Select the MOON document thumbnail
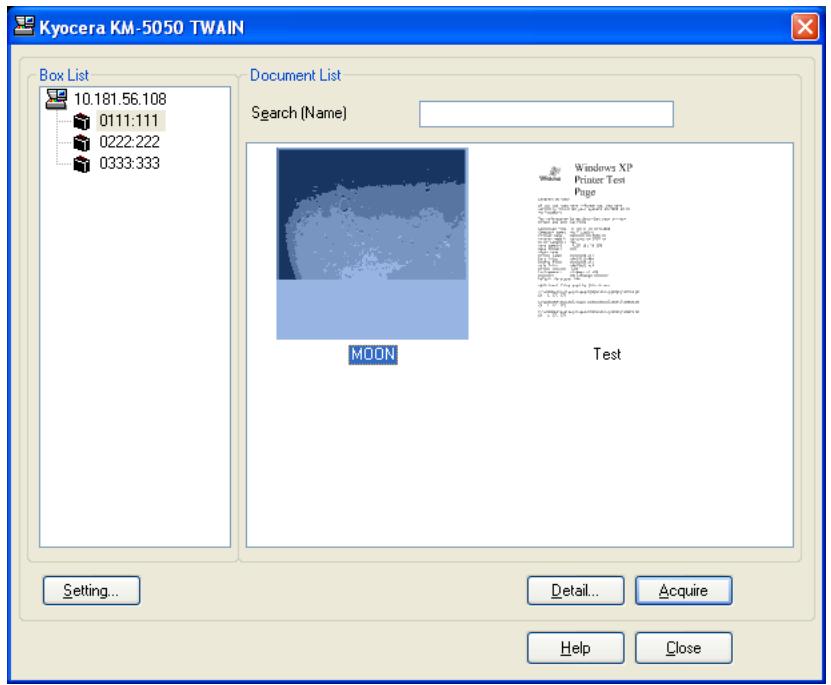 point(372,244)
